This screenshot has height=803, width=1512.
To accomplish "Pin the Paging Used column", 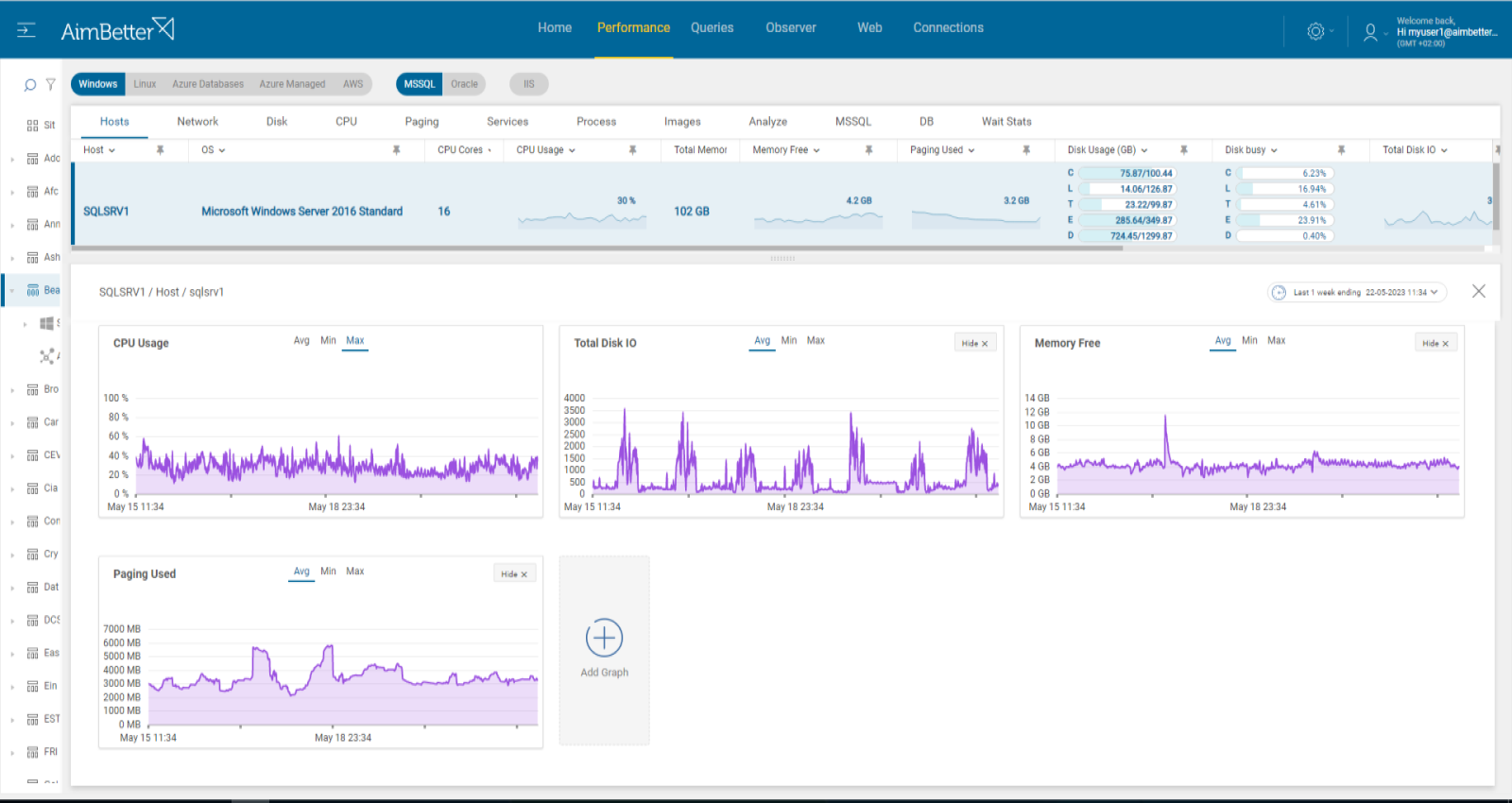I will [x=1026, y=150].
